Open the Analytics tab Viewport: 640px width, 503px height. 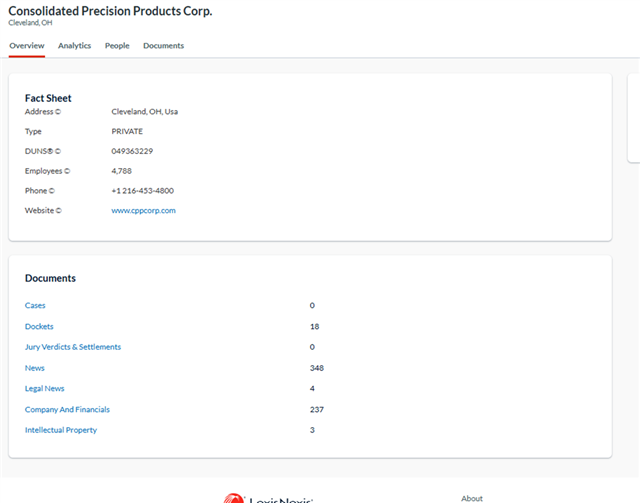click(74, 46)
